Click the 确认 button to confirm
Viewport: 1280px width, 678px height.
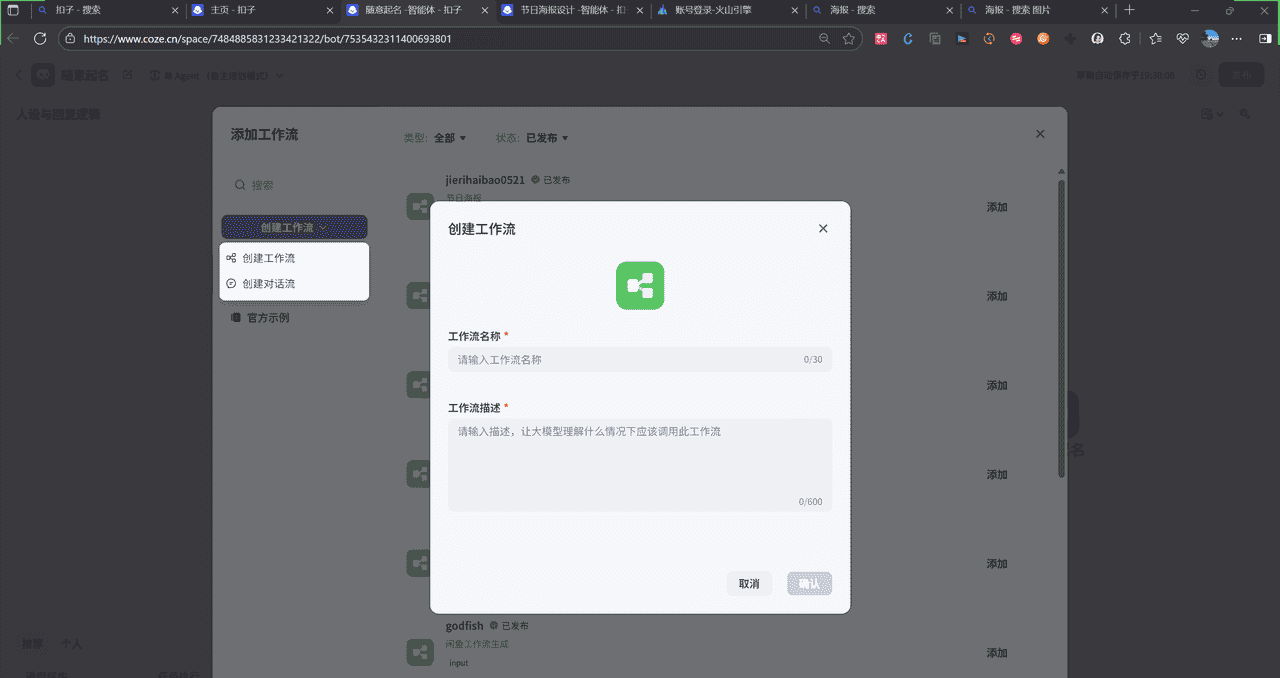click(x=809, y=583)
